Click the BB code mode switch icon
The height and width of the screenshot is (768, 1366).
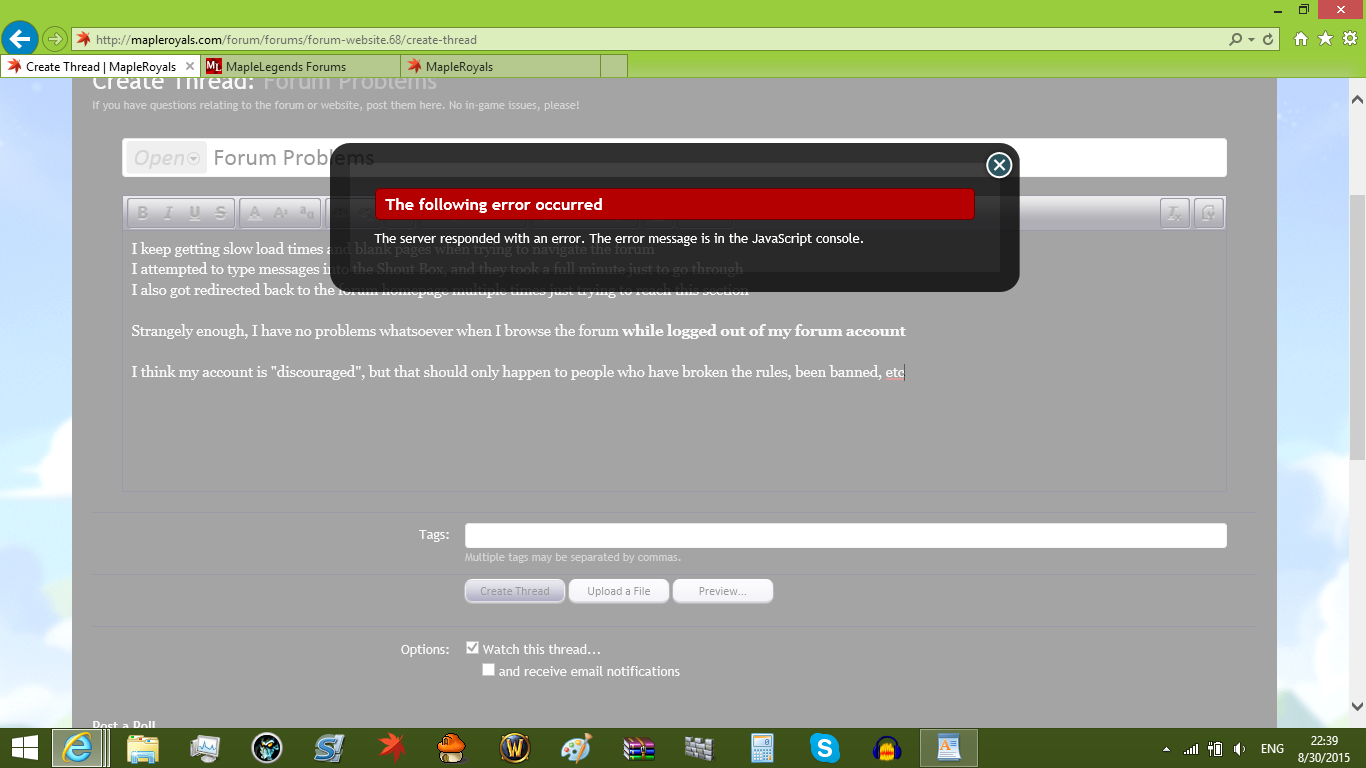(1209, 212)
